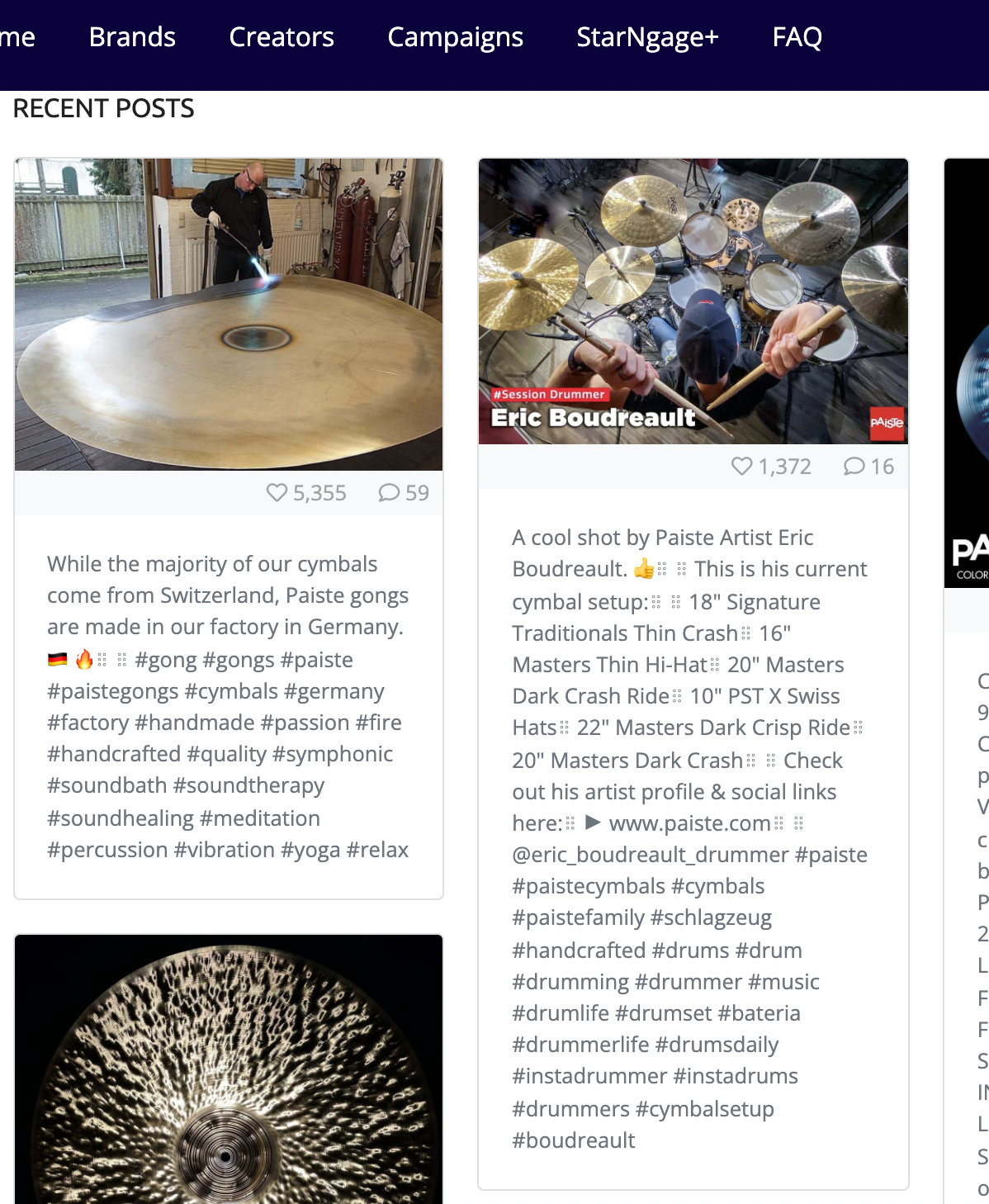Click comment bubble icon on gong post
The image size is (989, 1204).
pyautogui.click(x=389, y=493)
